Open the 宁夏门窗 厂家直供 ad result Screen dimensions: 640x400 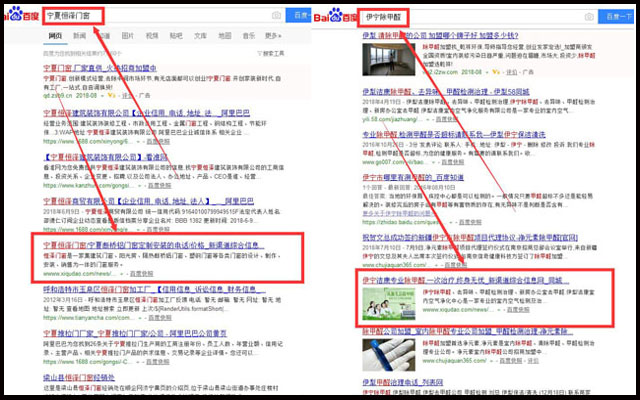[100, 68]
